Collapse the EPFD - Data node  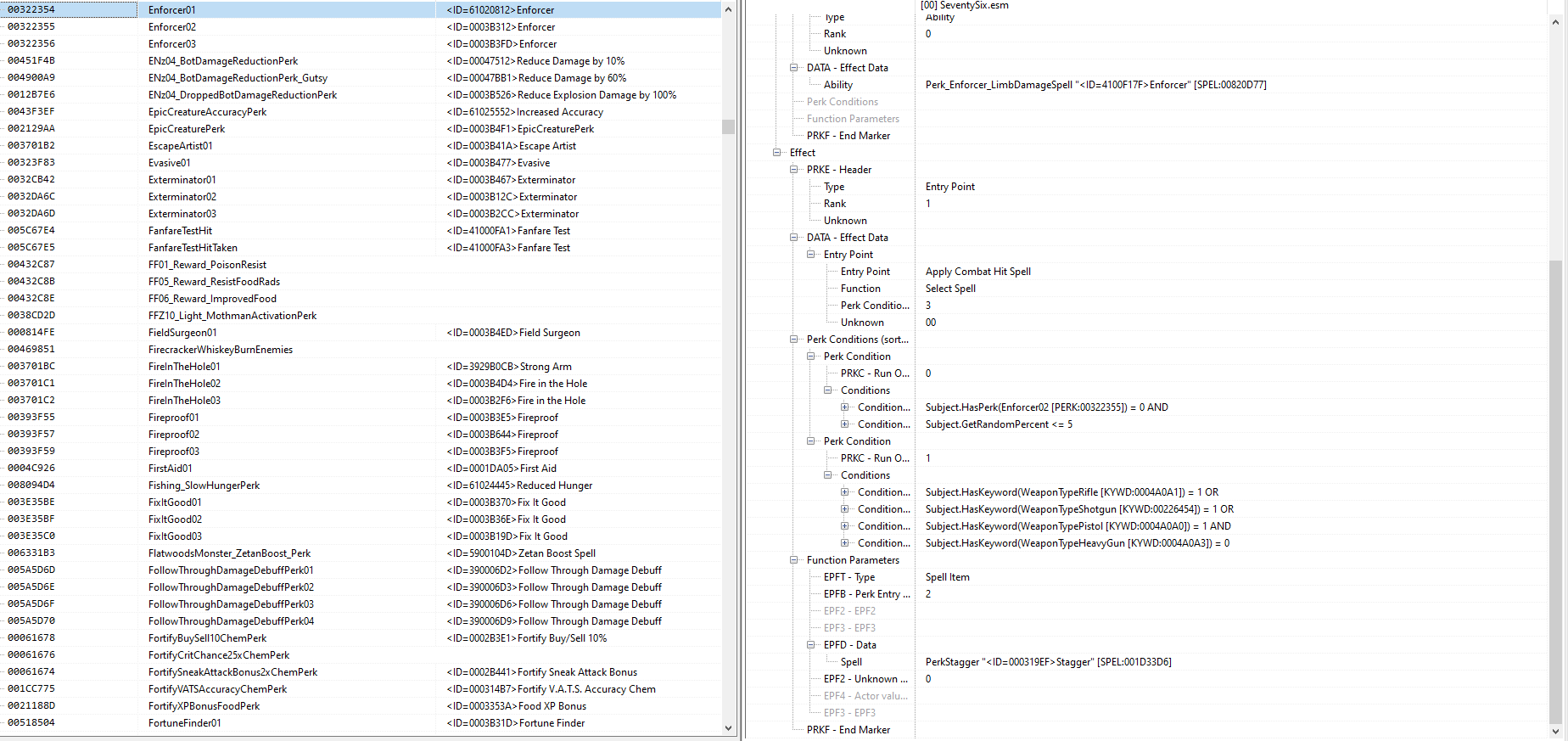[x=810, y=645]
